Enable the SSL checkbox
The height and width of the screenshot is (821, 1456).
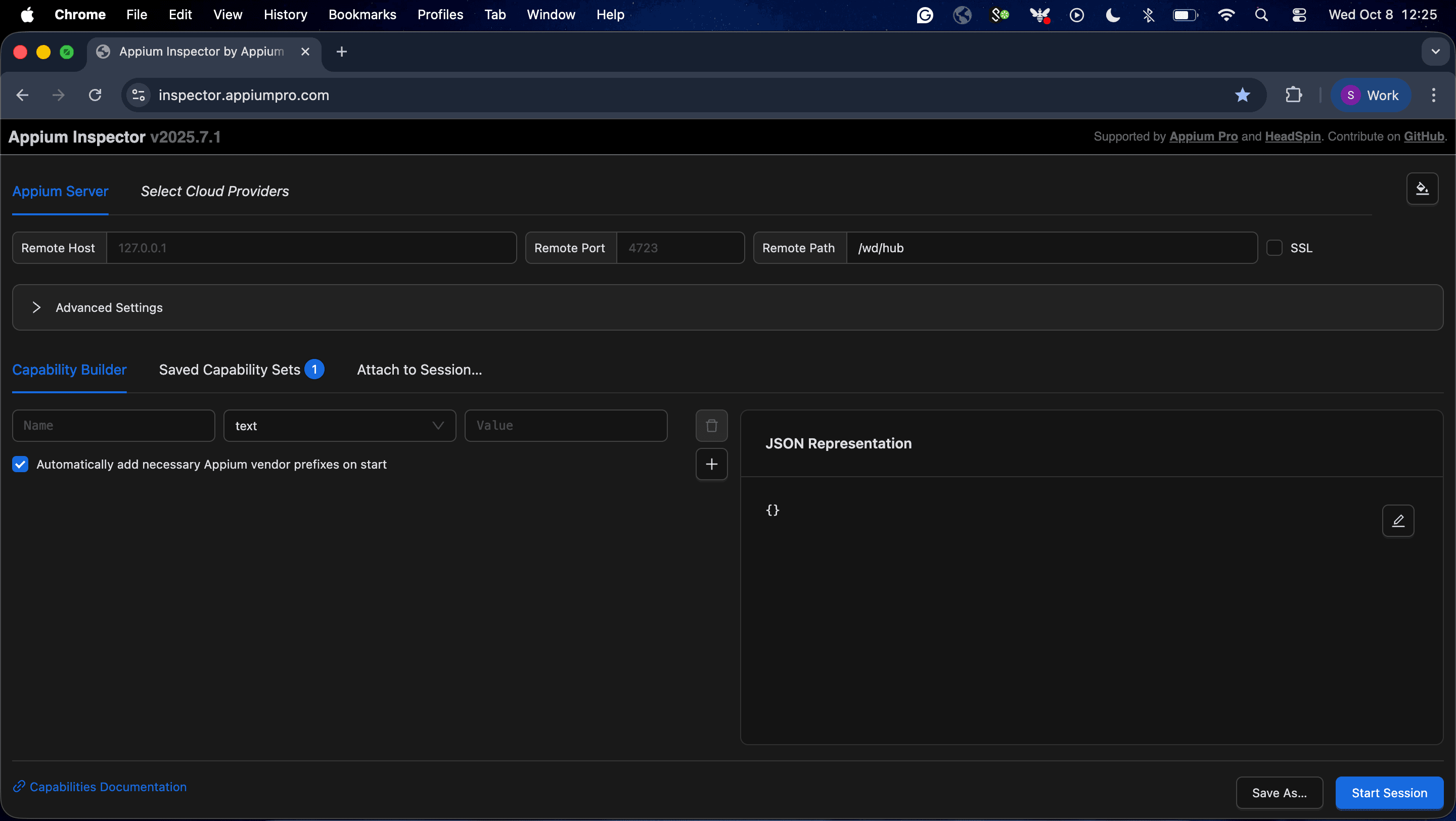click(x=1274, y=248)
